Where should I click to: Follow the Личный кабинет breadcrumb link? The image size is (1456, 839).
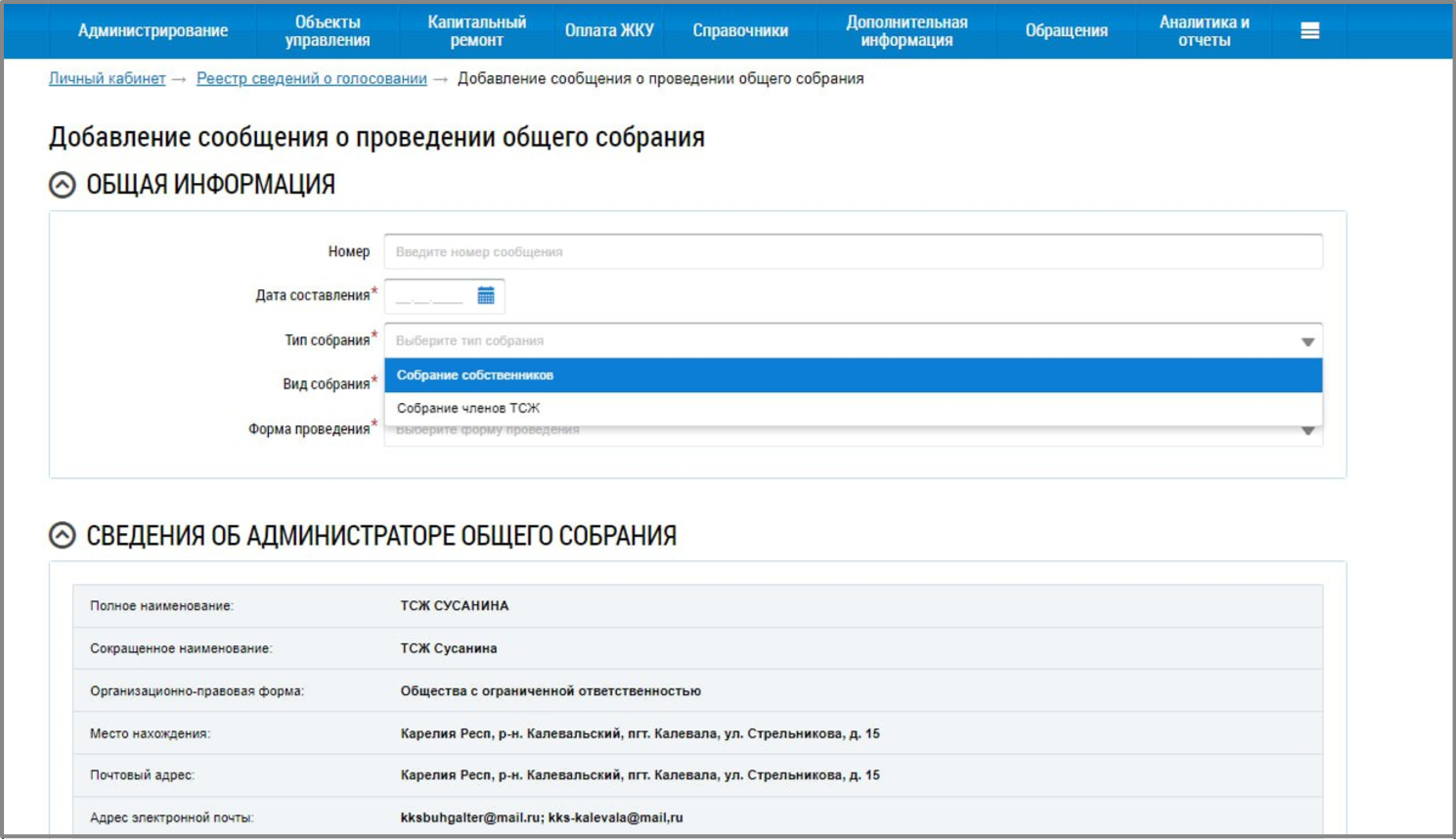coord(108,78)
